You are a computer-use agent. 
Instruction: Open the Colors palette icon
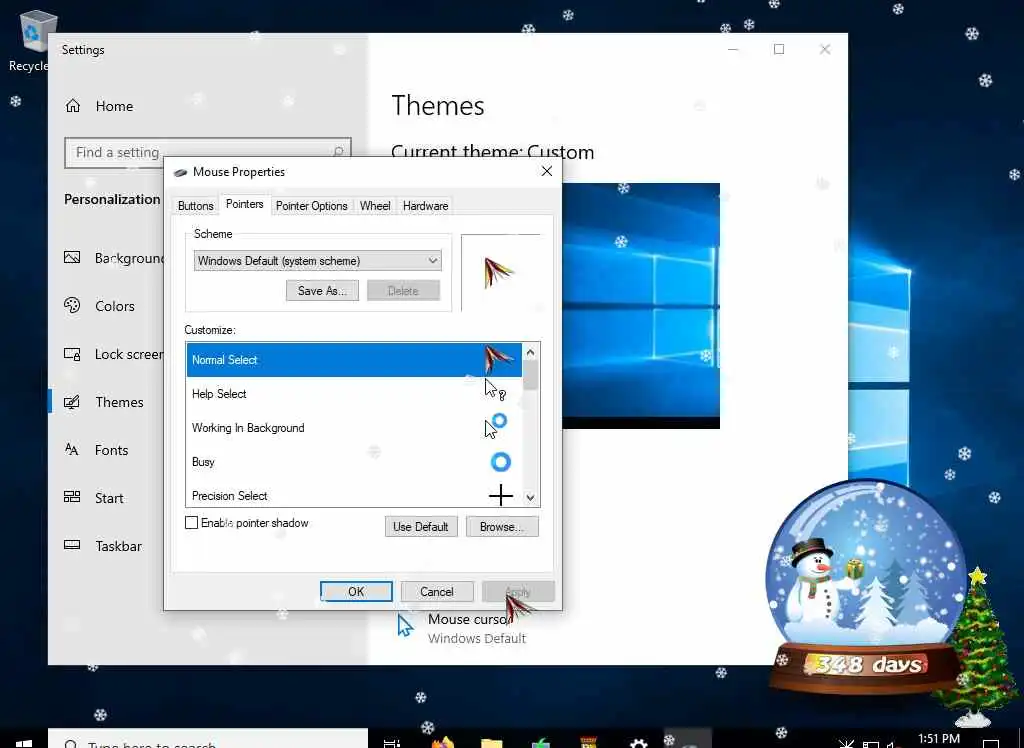click(x=72, y=305)
